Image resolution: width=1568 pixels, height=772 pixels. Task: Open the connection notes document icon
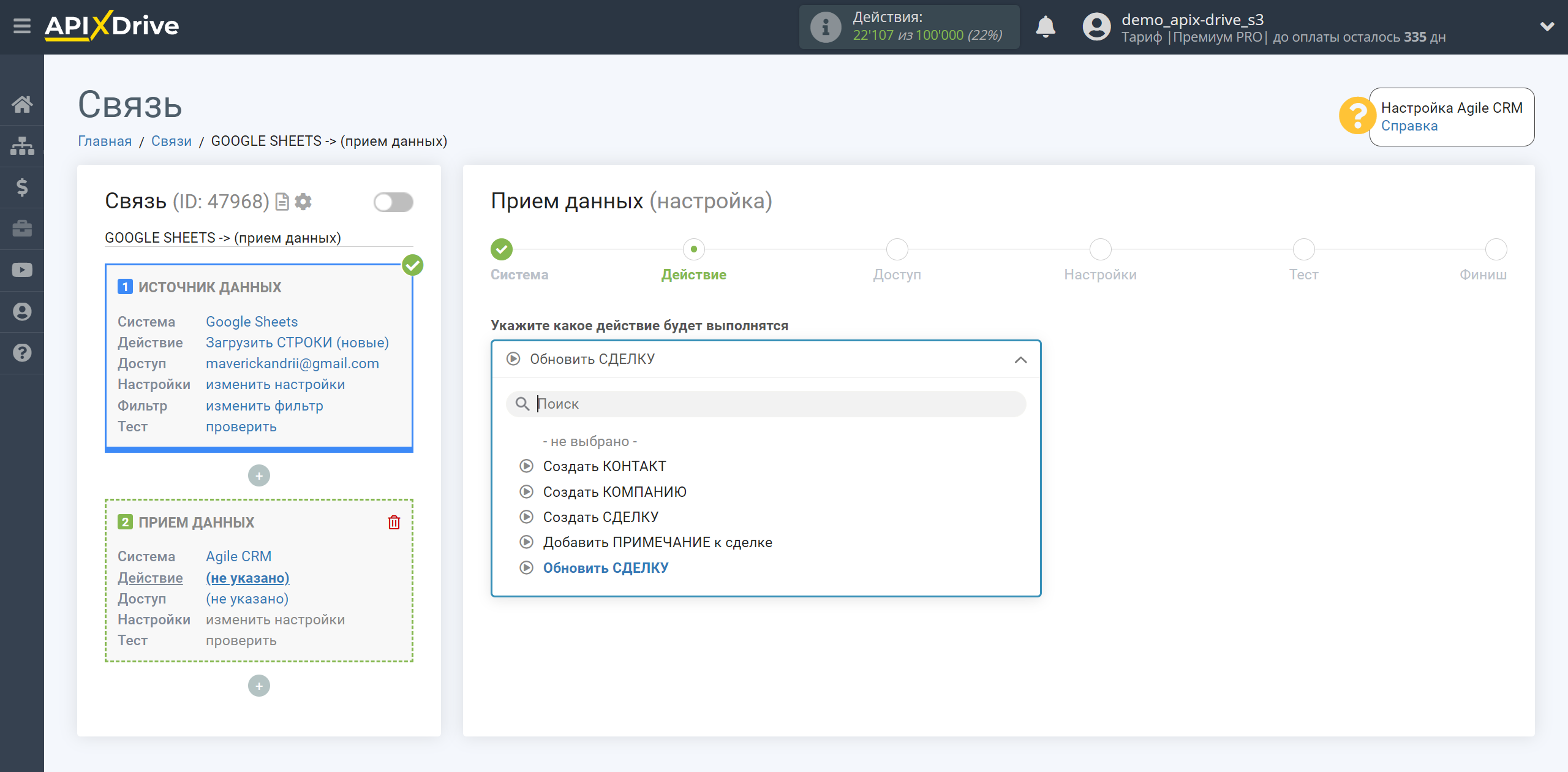click(282, 202)
